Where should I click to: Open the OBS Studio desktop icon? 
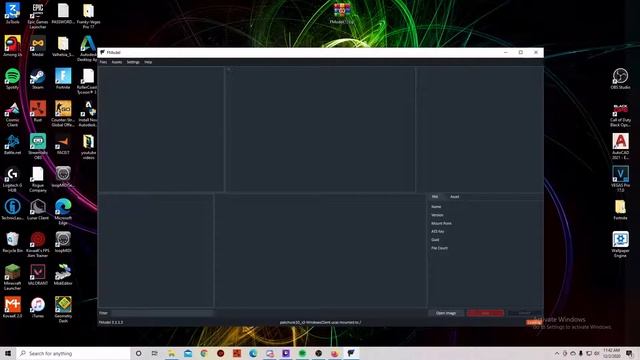click(620, 79)
